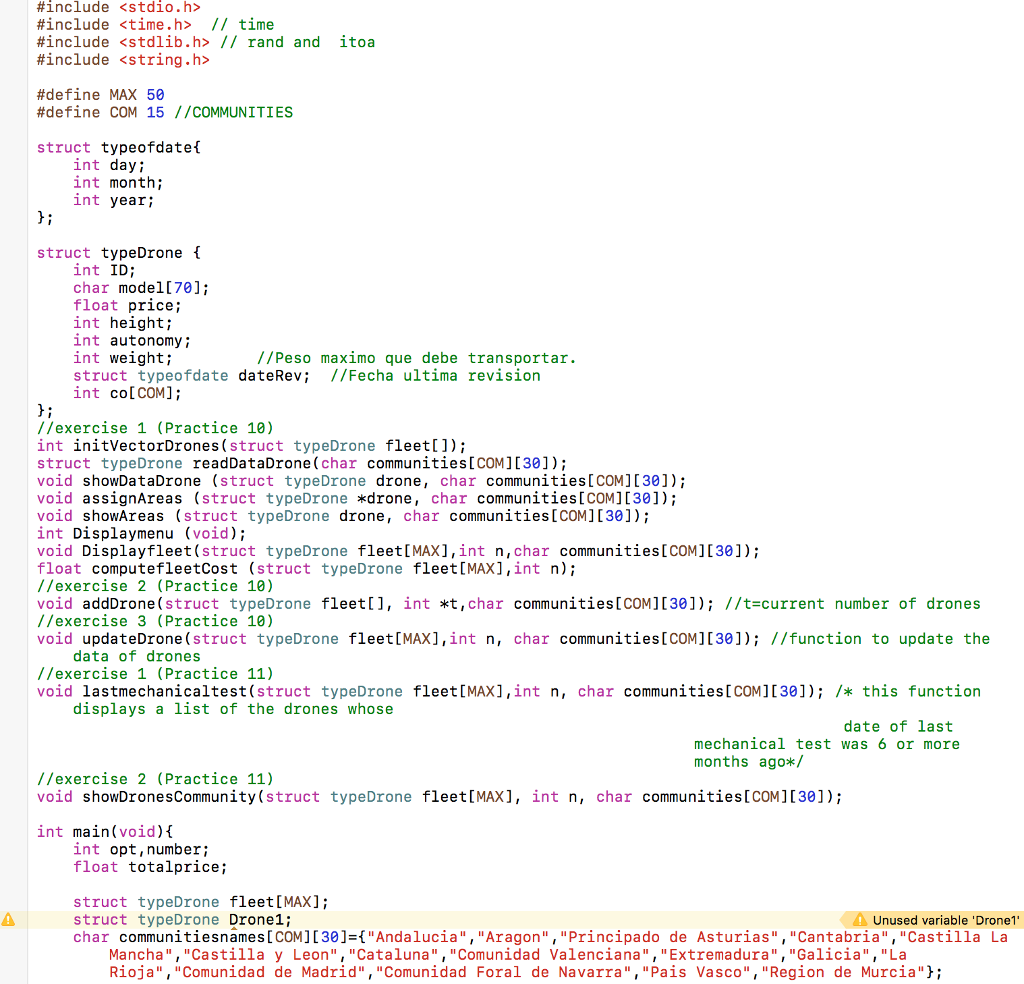This screenshot has height=984, width=1024.
Task: Click the warning triangle in the left gutter
Action: coord(8,919)
